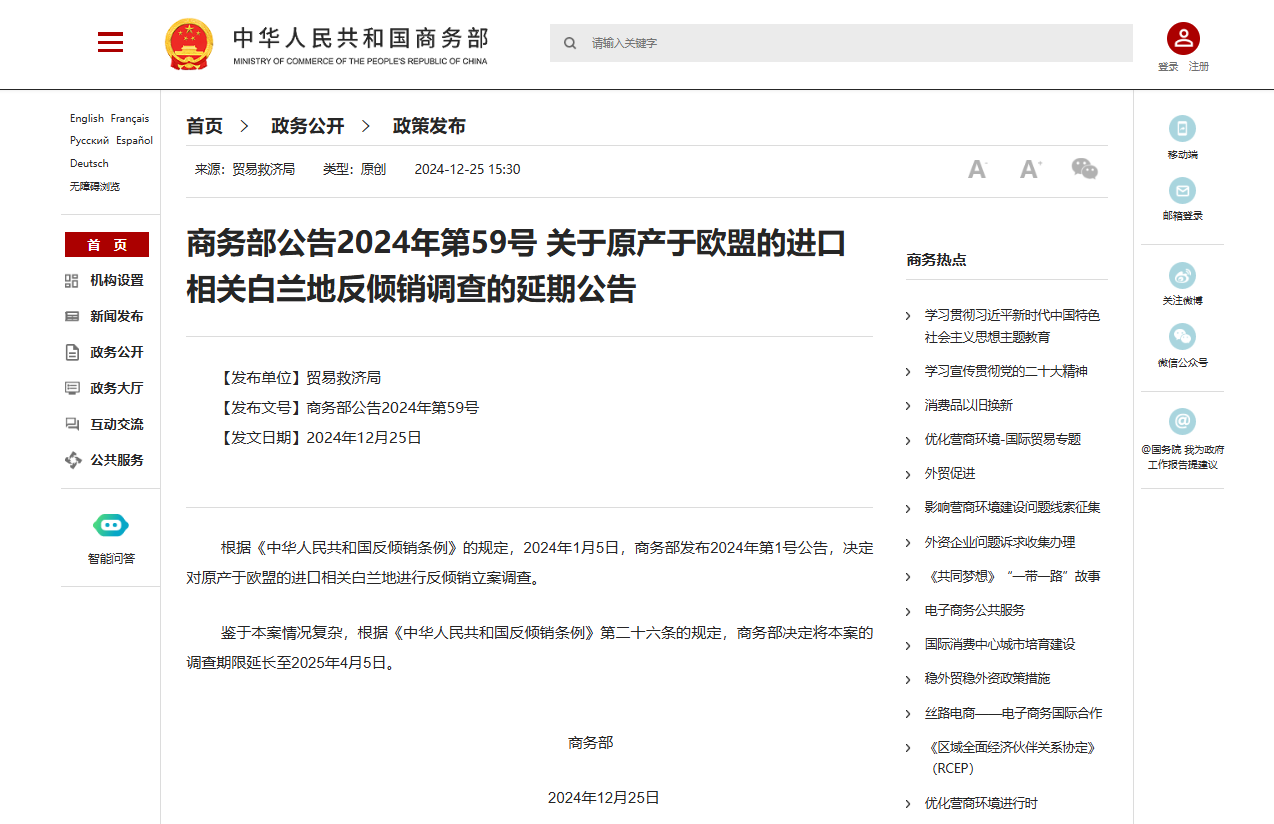Click the 来源：贸易救济局 text

245,169
